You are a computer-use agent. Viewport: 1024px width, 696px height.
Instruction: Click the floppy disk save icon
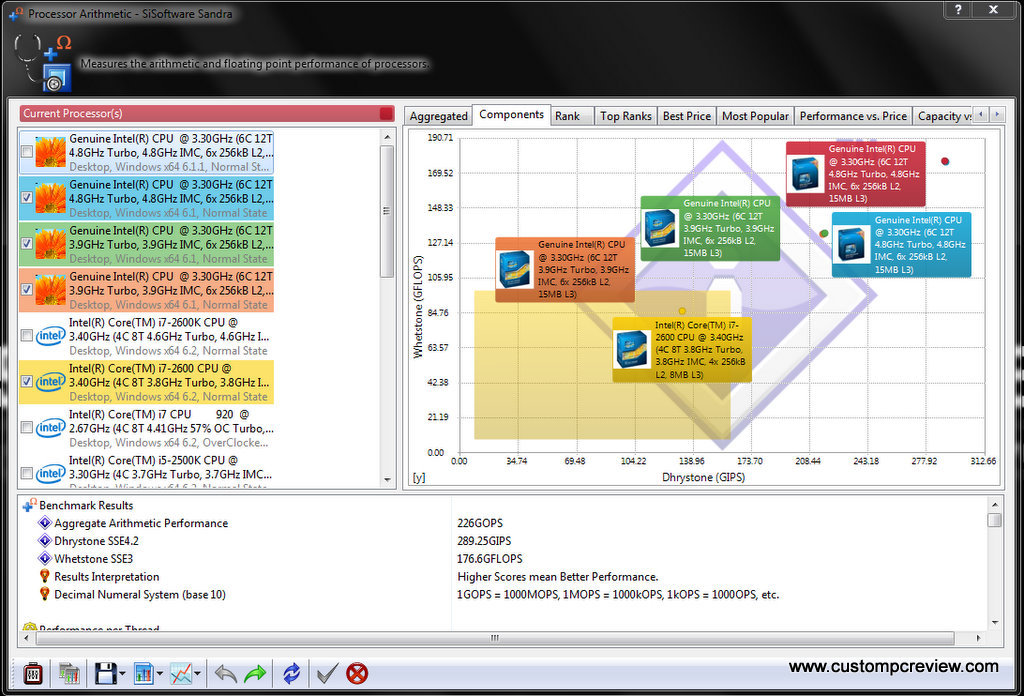point(105,673)
